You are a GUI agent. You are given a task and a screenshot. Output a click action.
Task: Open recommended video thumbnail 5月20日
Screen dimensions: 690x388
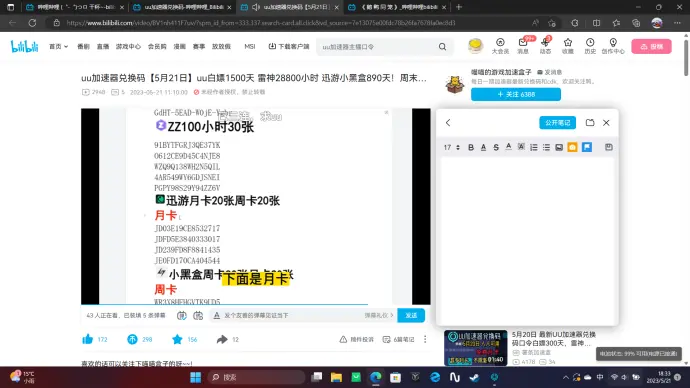point(476,348)
